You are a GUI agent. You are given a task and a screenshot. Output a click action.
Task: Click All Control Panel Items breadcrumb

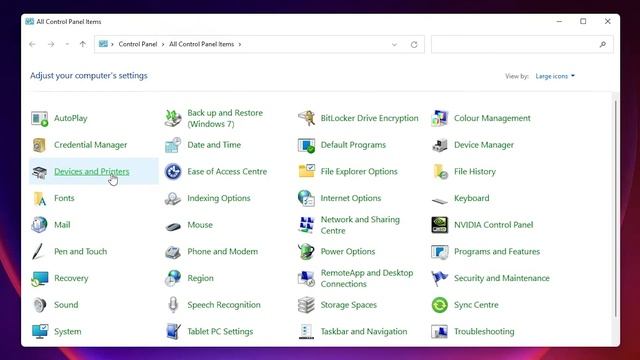point(202,44)
